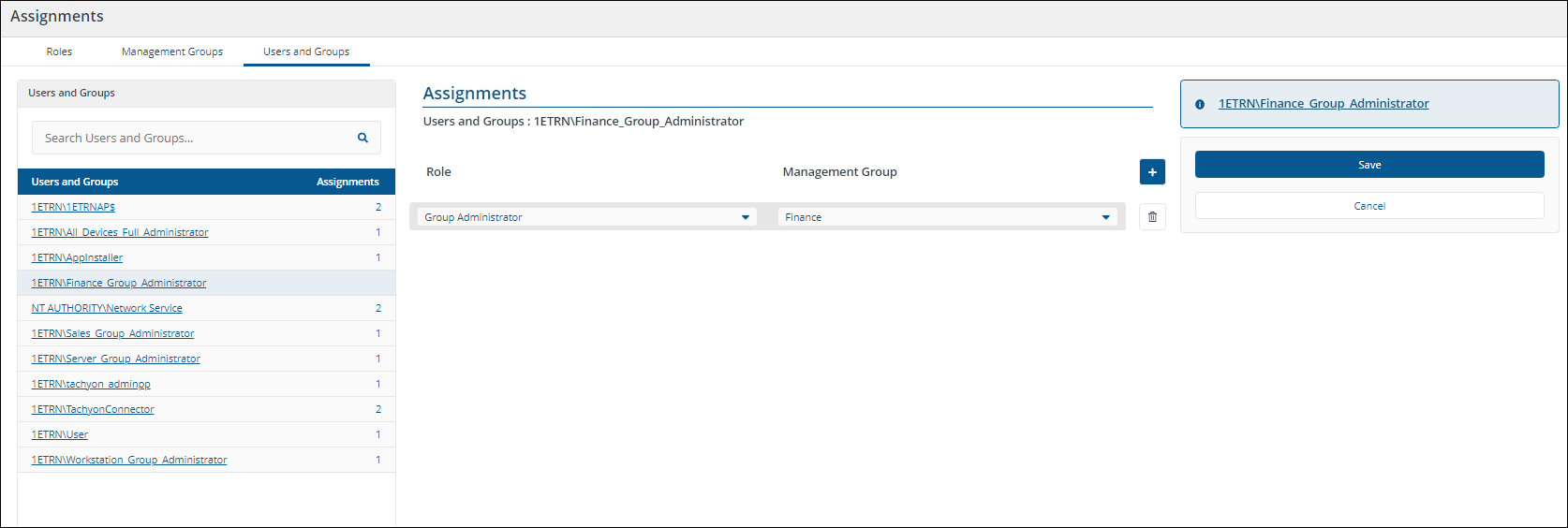Click the Finance_Group_Administrator link in info banner
1568x528 pixels.
(x=1323, y=104)
